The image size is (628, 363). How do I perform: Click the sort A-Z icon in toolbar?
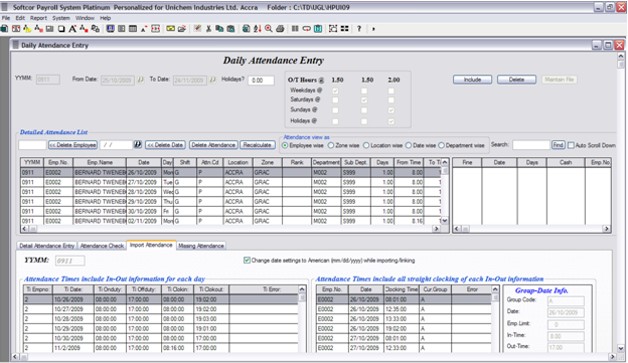[257, 28]
